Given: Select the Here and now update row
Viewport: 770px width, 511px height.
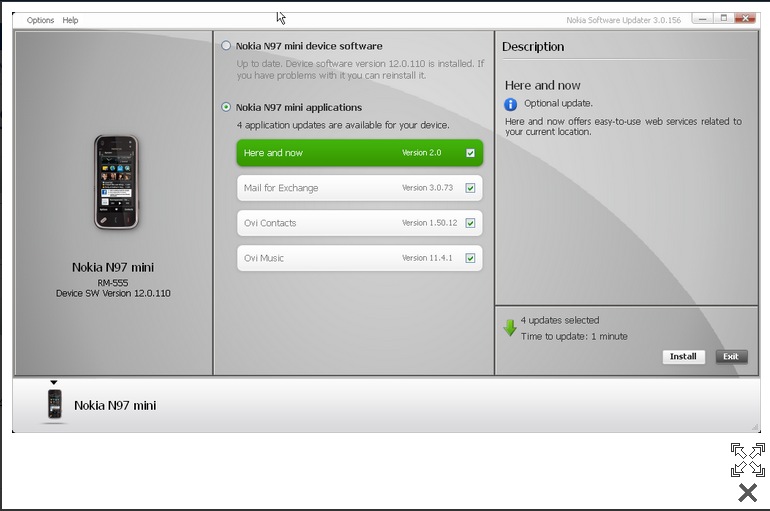Looking at the screenshot, I should click(x=359, y=153).
